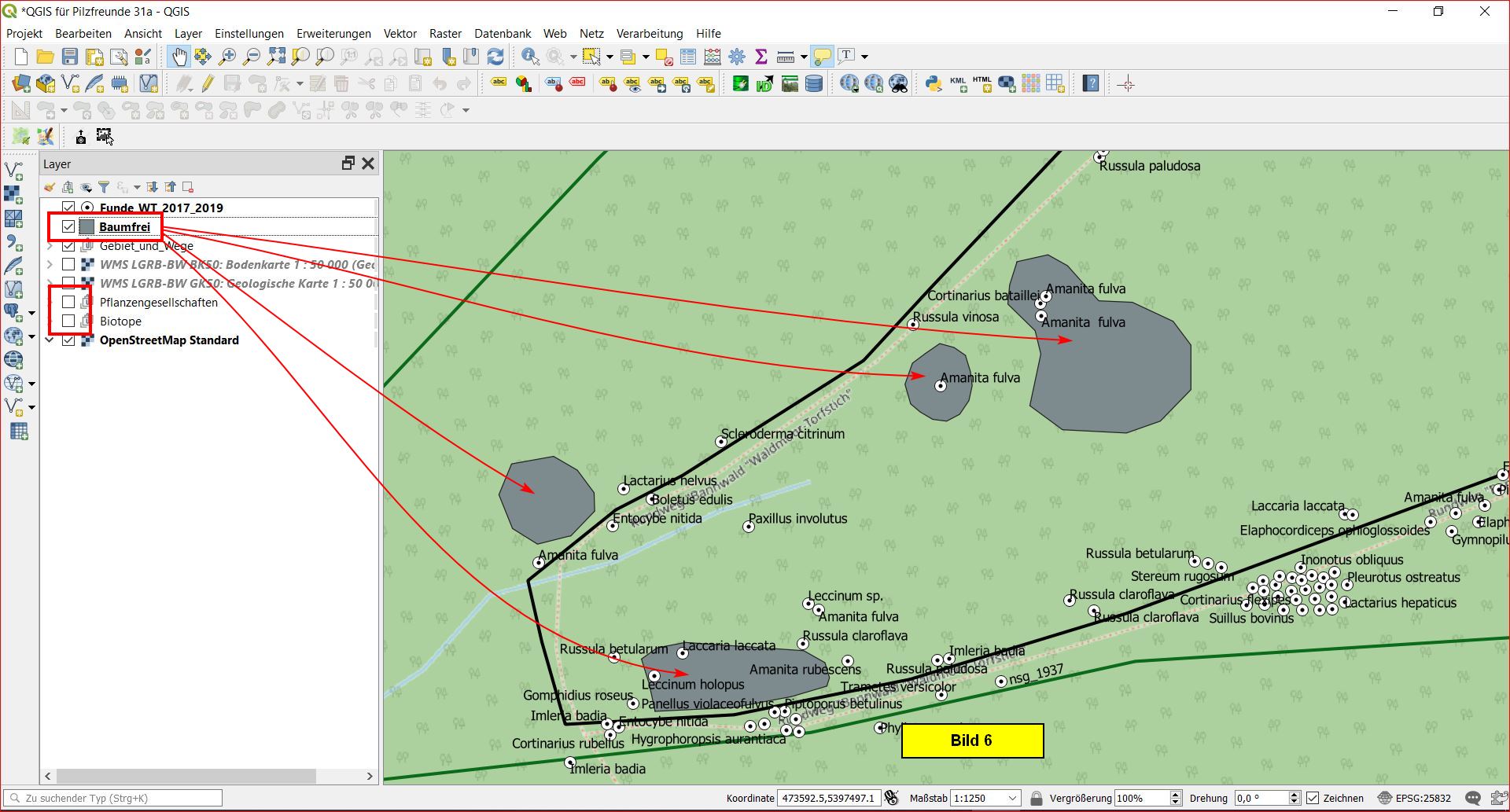Open the Maßstab scale dropdown
This screenshot has width=1510, height=812.
coord(1013,798)
